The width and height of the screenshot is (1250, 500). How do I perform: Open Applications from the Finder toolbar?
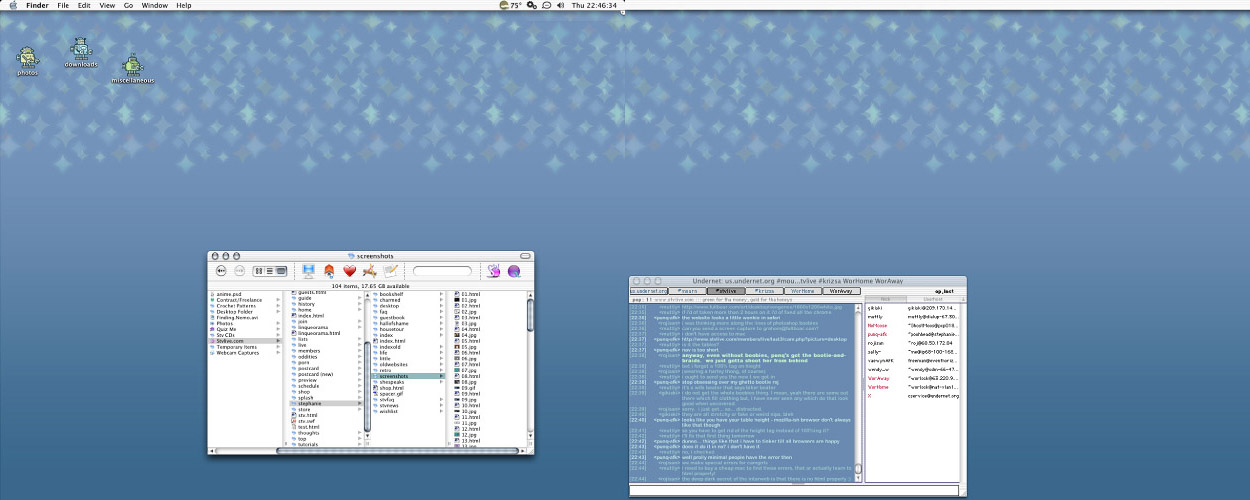370,271
